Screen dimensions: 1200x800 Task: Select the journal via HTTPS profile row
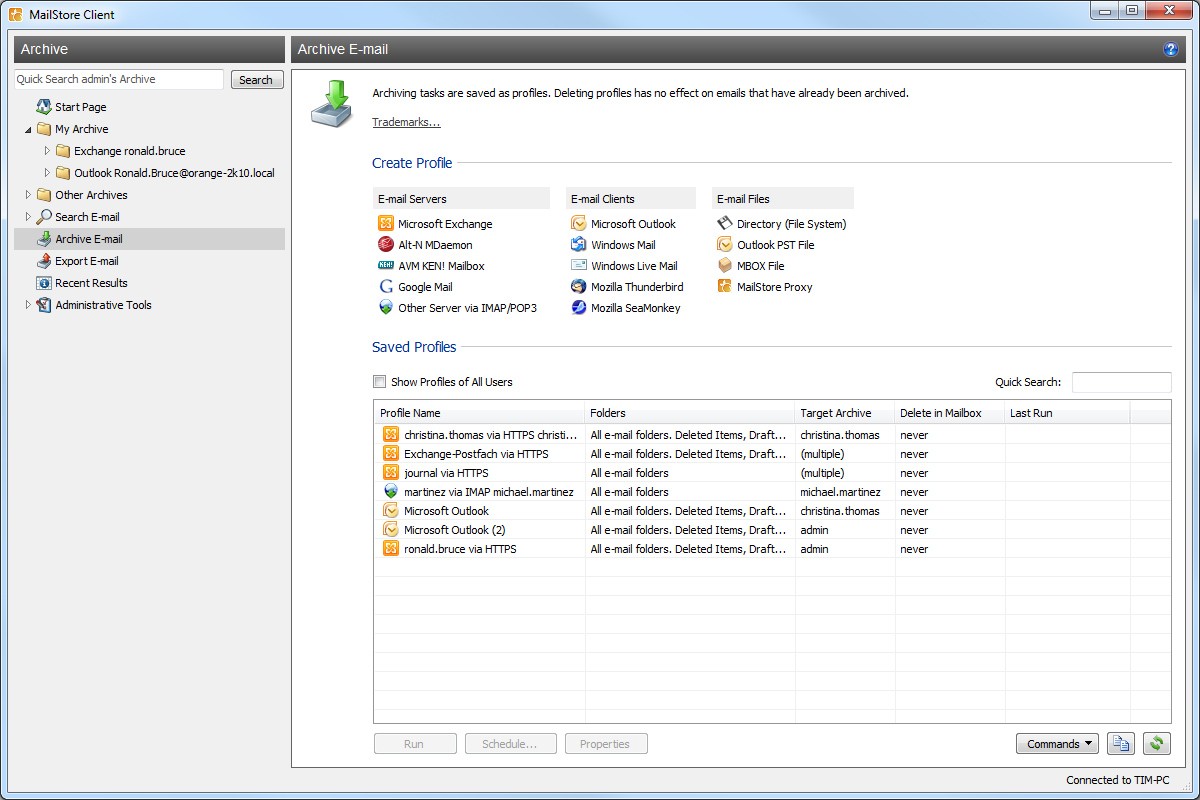(446, 473)
